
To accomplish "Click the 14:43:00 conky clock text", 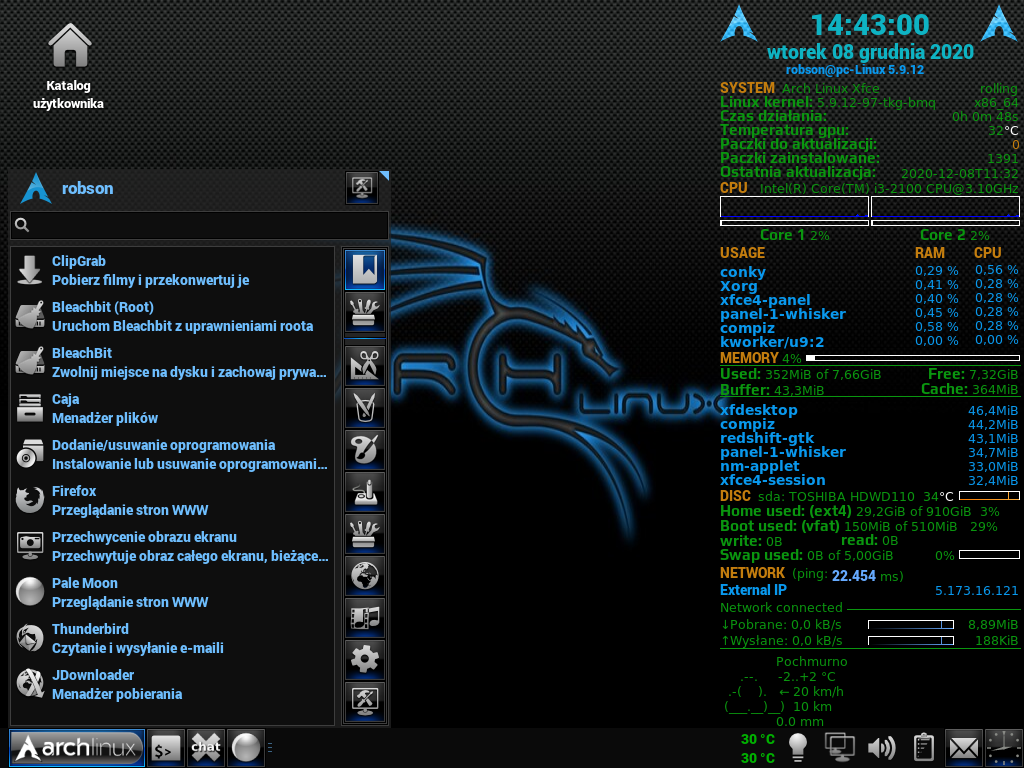I will point(869,25).
